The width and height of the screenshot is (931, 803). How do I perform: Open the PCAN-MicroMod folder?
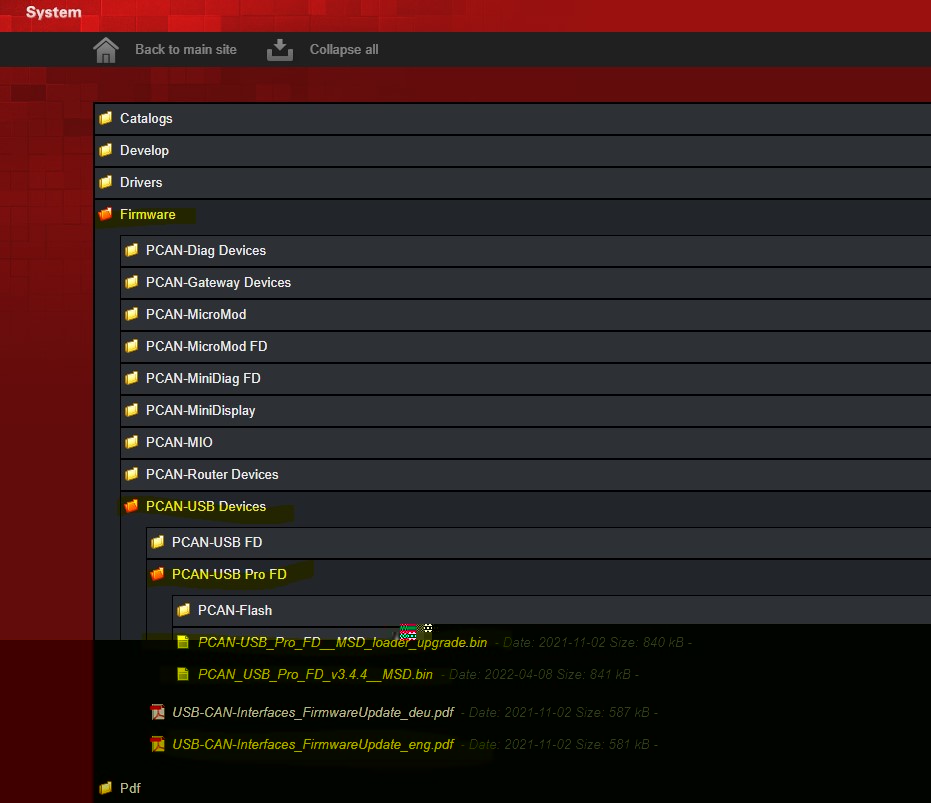coord(196,314)
